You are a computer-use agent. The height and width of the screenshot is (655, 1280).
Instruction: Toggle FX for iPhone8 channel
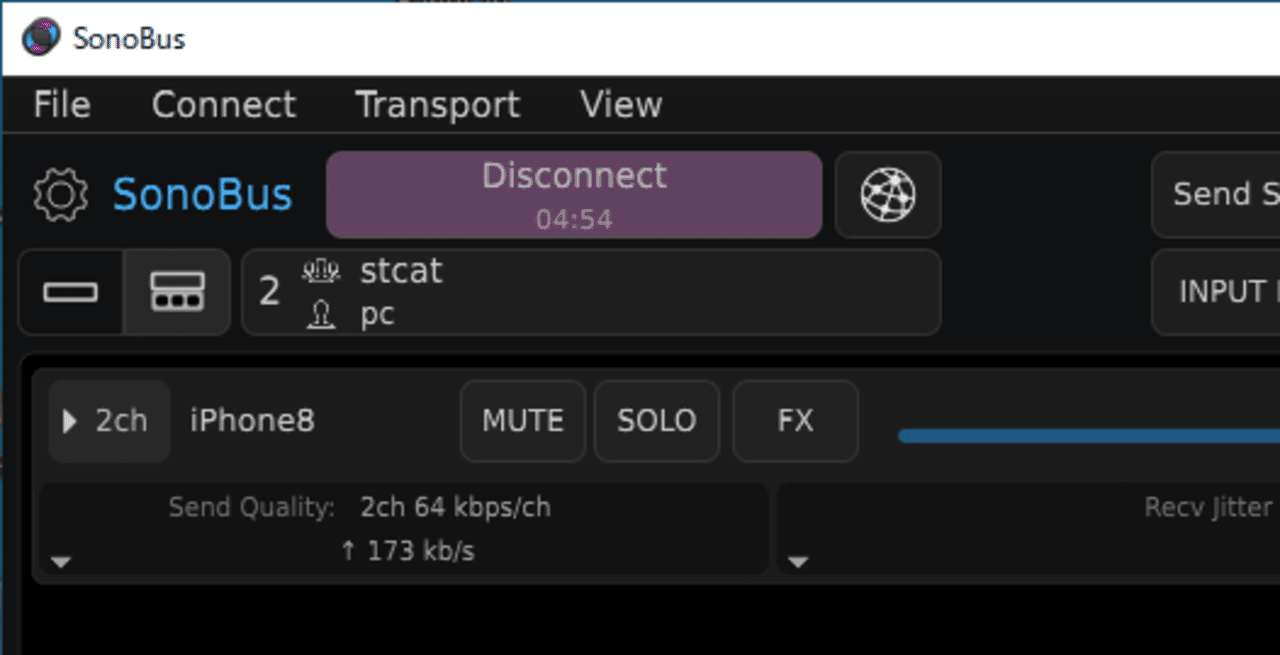(795, 421)
